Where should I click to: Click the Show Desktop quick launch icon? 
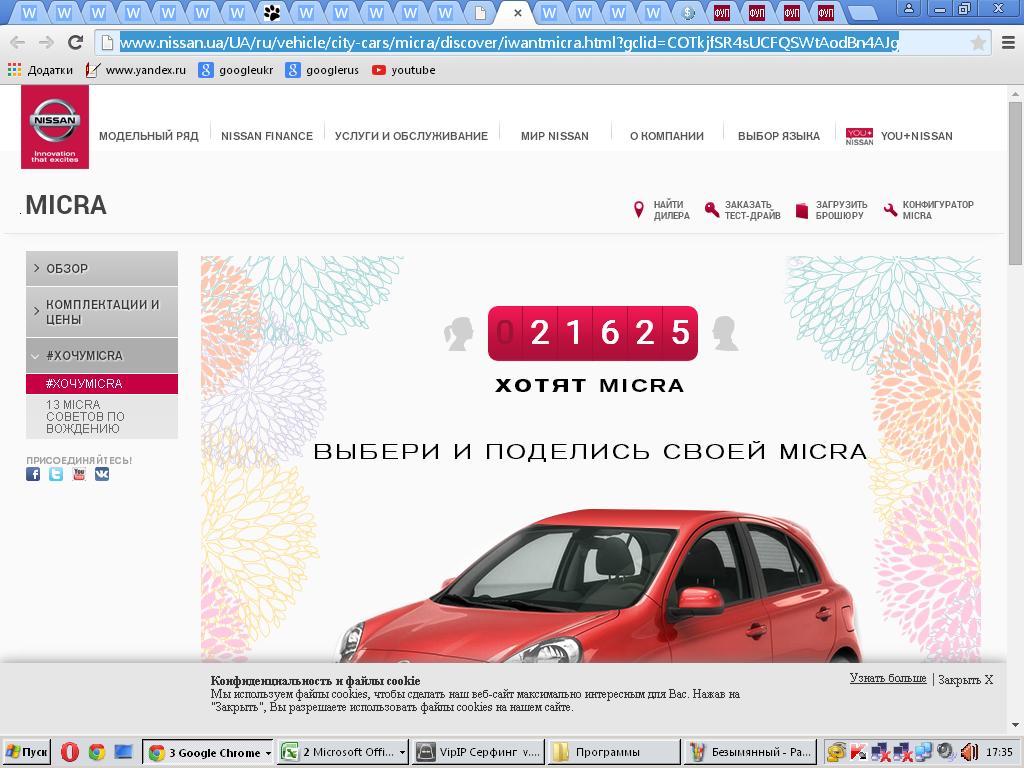click(123, 752)
